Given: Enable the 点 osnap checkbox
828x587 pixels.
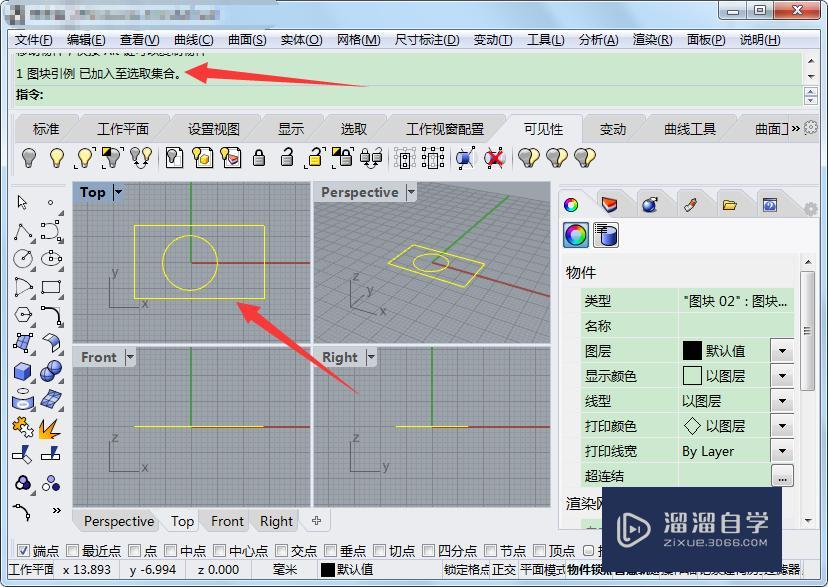Looking at the screenshot, I should coord(135,551).
